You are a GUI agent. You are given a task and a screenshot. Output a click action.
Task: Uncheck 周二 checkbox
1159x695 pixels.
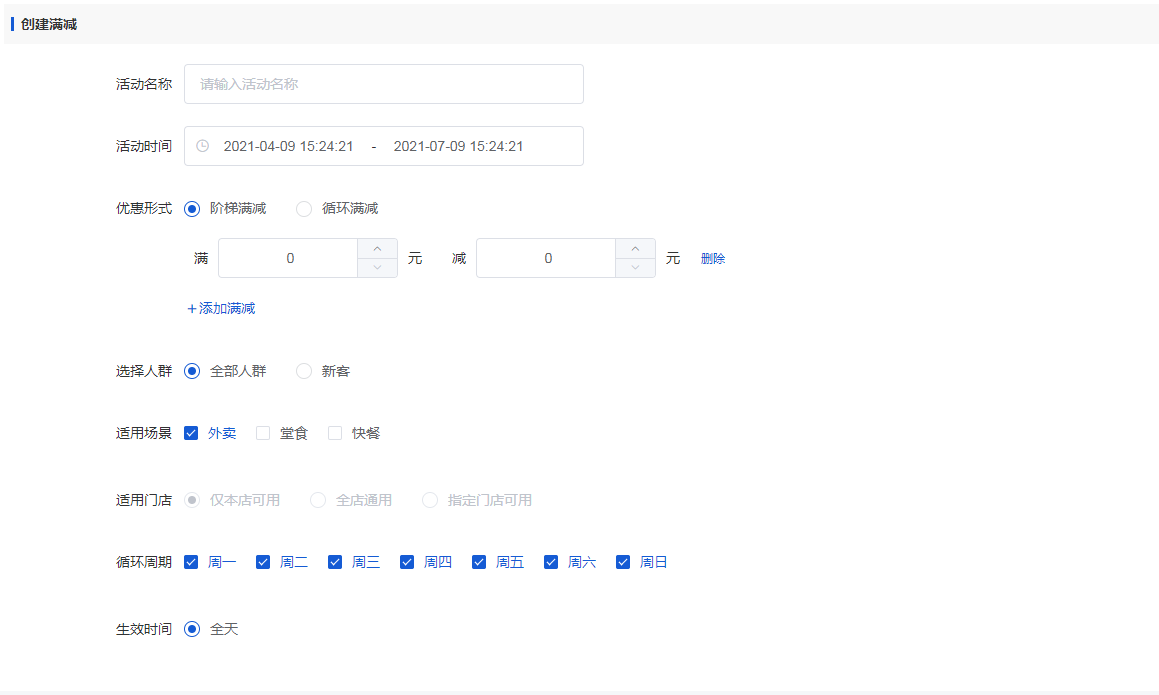pos(263,563)
